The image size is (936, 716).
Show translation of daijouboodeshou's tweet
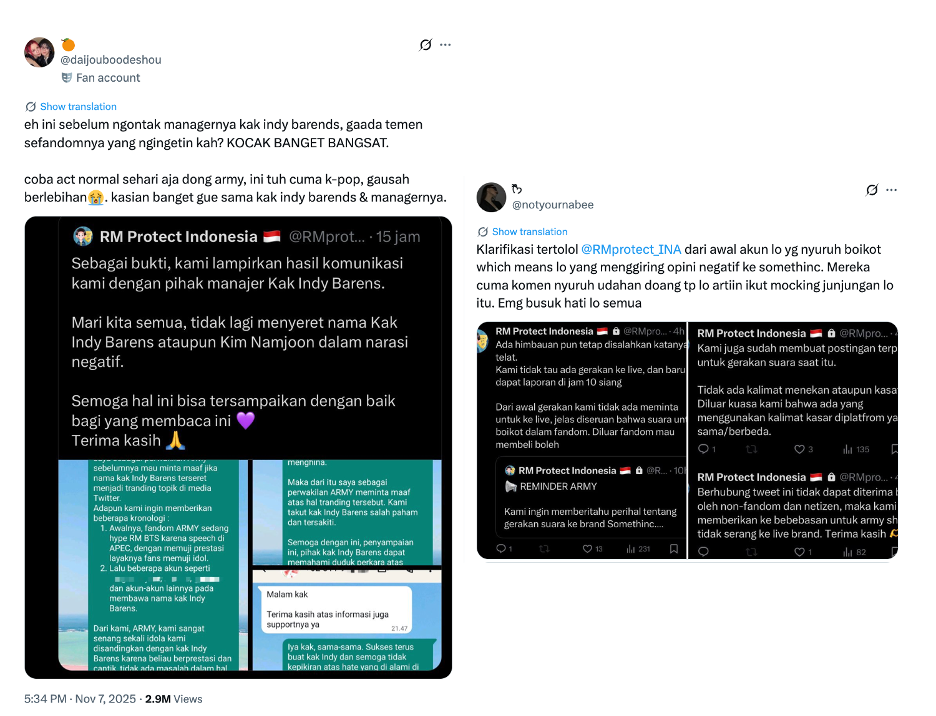click(78, 106)
